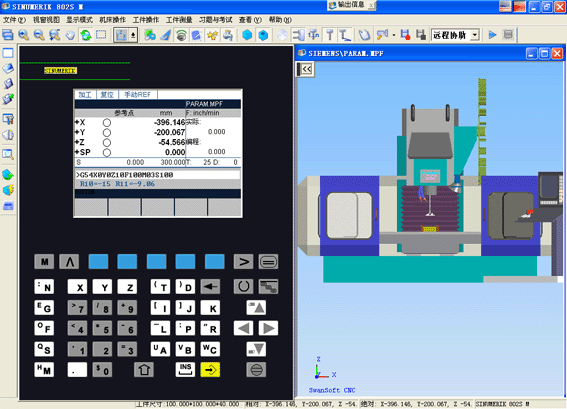Click the triangle ruler measurement icon
The image size is (567, 409).
(x=165, y=35)
